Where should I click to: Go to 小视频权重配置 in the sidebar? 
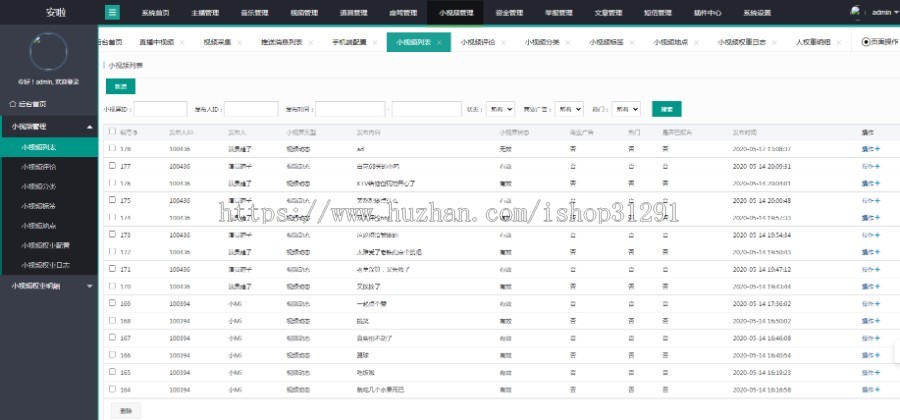coord(45,245)
